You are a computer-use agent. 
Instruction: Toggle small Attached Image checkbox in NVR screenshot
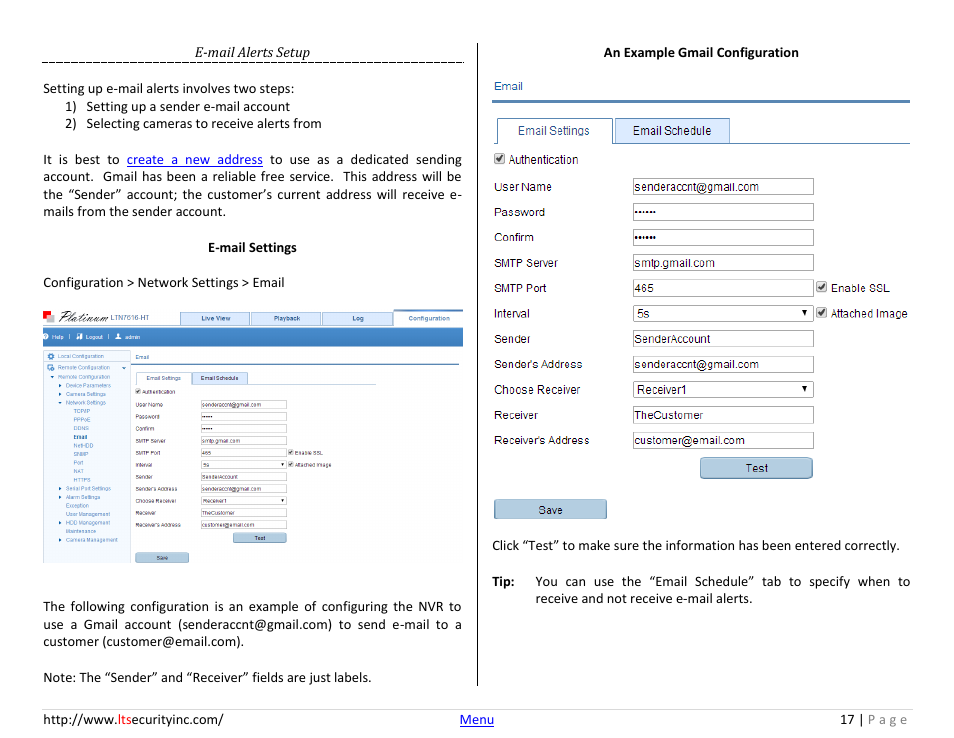click(291, 464)
